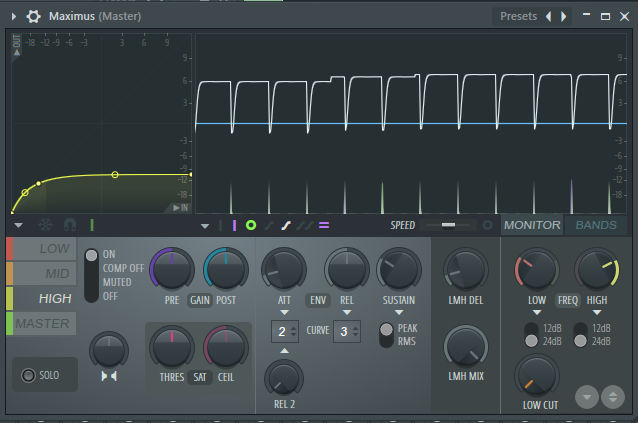This screenshot has height=423, width=638.
Task: Toggle the purple double-line display icon
Action: click(324, 225)
